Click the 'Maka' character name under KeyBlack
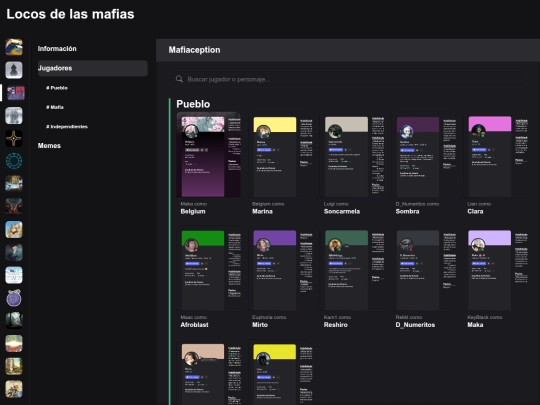The height and width of the screenshot is (405, 540). tap(475, 325)
